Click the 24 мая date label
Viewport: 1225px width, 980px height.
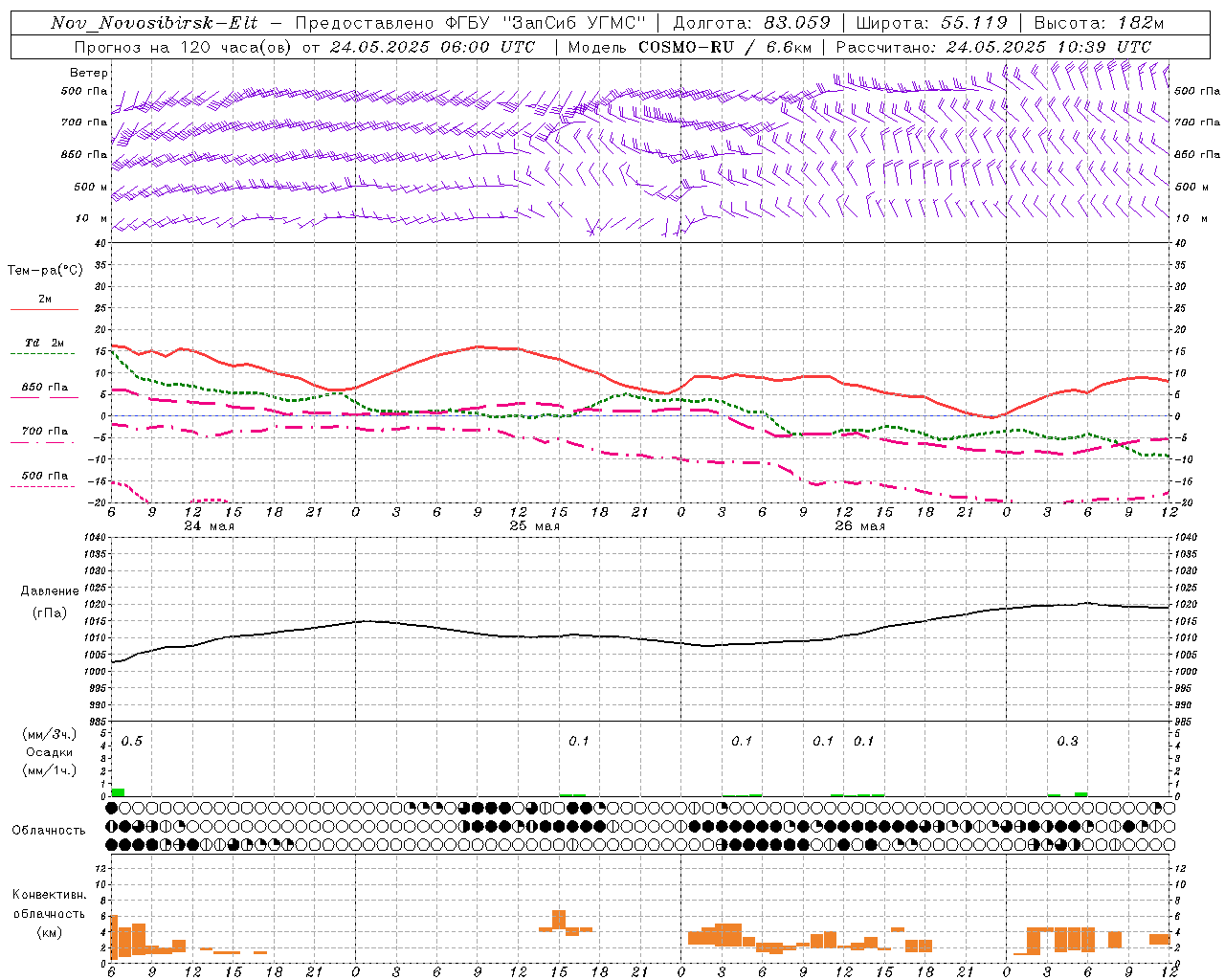pos(210,526)
